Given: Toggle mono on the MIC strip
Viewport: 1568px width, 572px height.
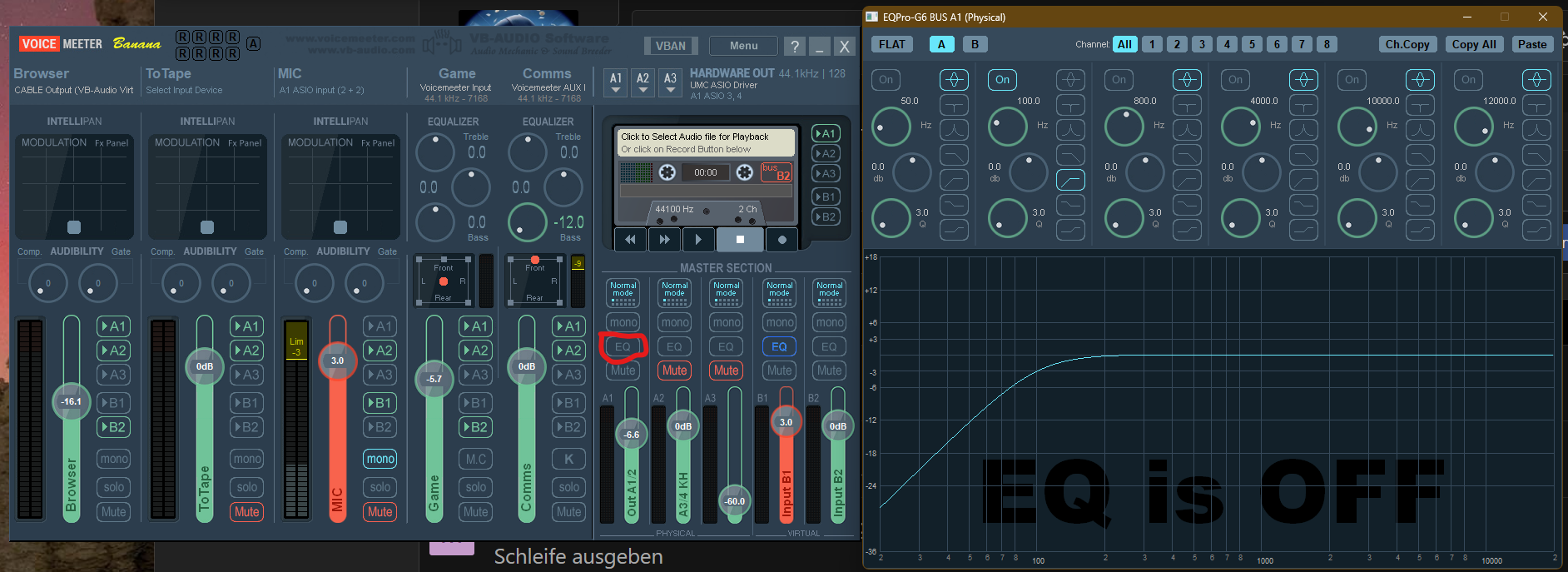Looking at the screenshot, I should [x=380, y=459].
